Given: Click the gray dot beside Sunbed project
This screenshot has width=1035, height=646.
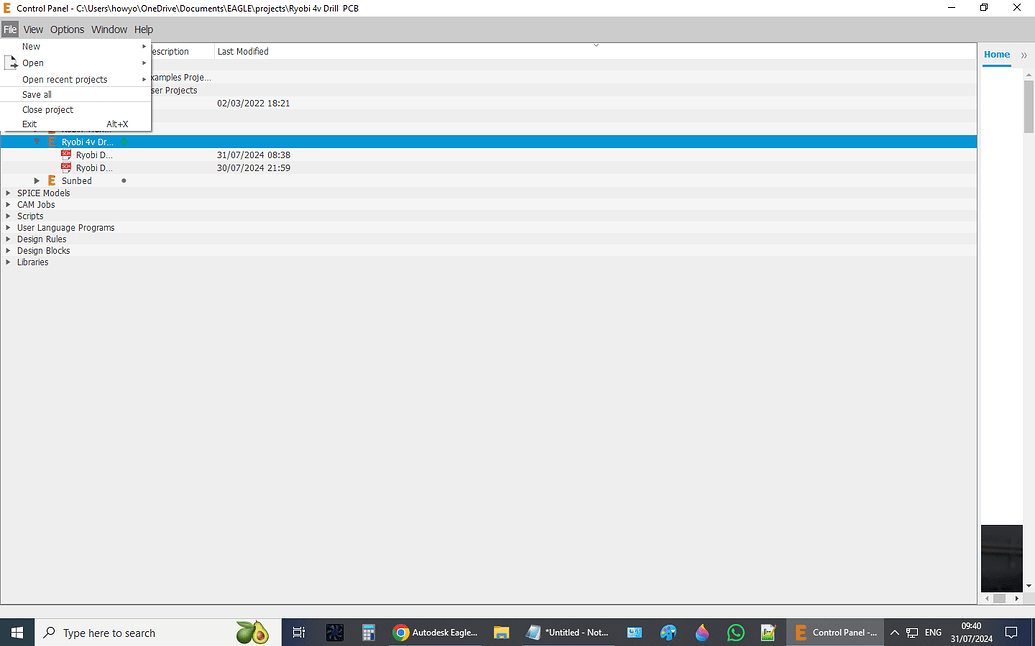Looking at the screenshot, I should [123, 181].
